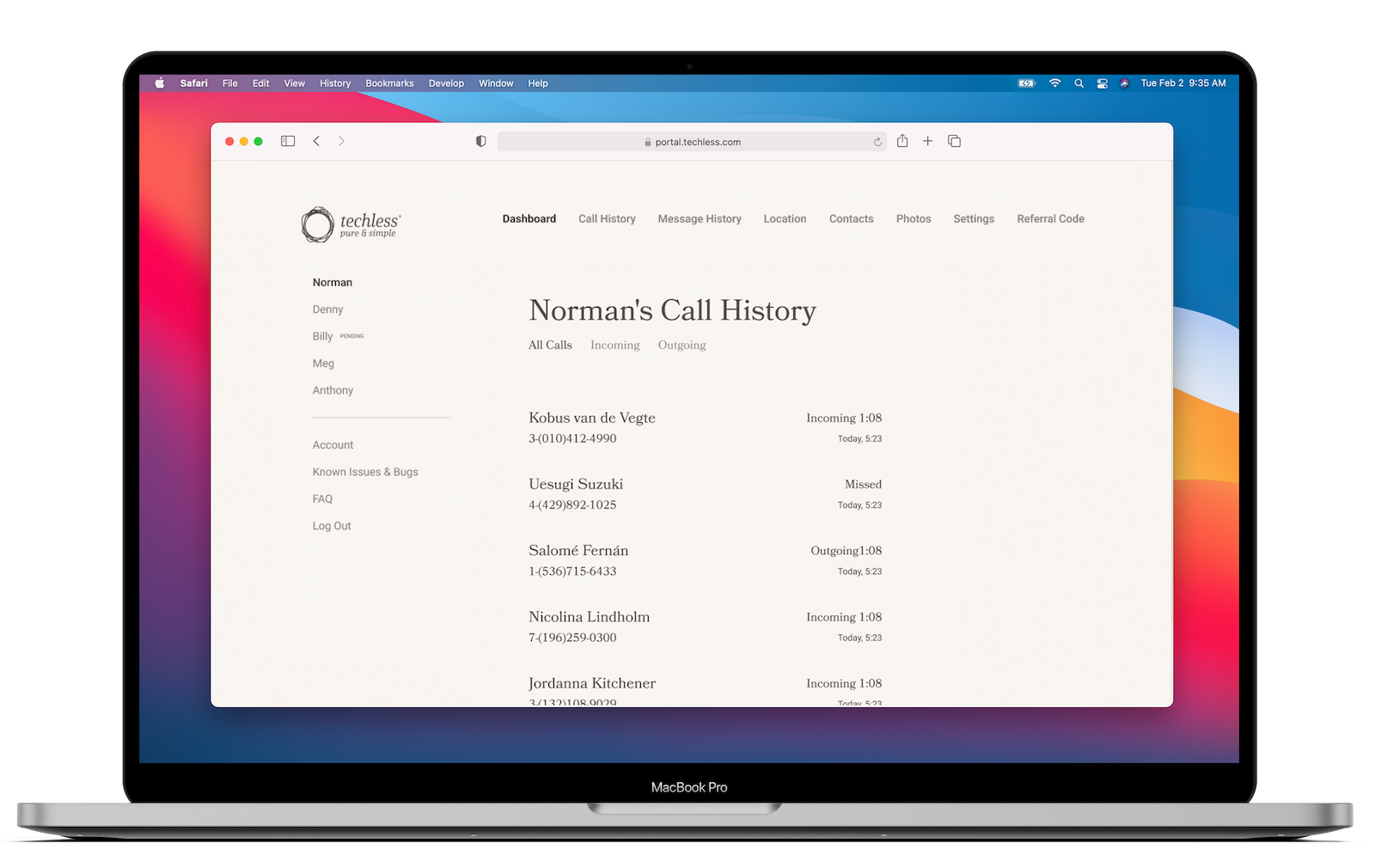Open Control Center icon
Screen dimensions: 1375x868
click(x=1102, y=83)
